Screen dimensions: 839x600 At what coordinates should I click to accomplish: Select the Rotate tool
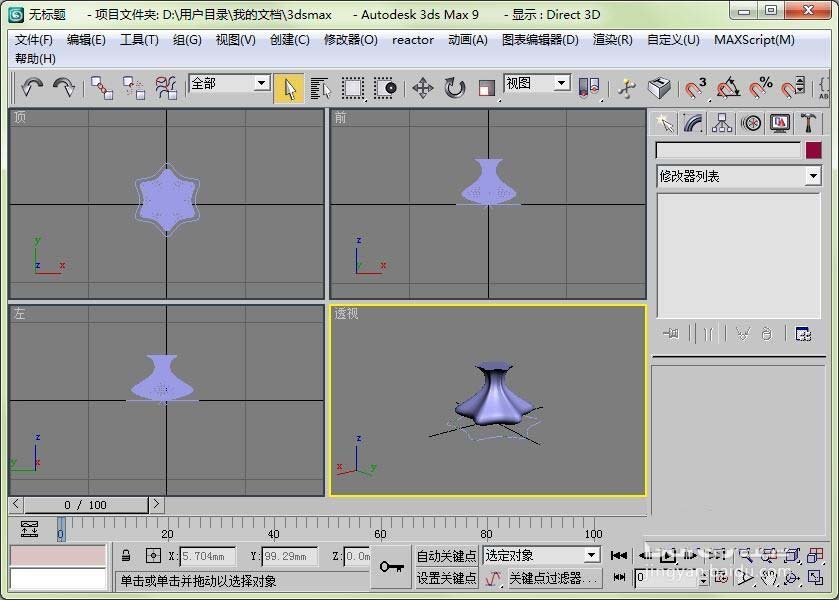pyautogui.click(x=455, y=88)
